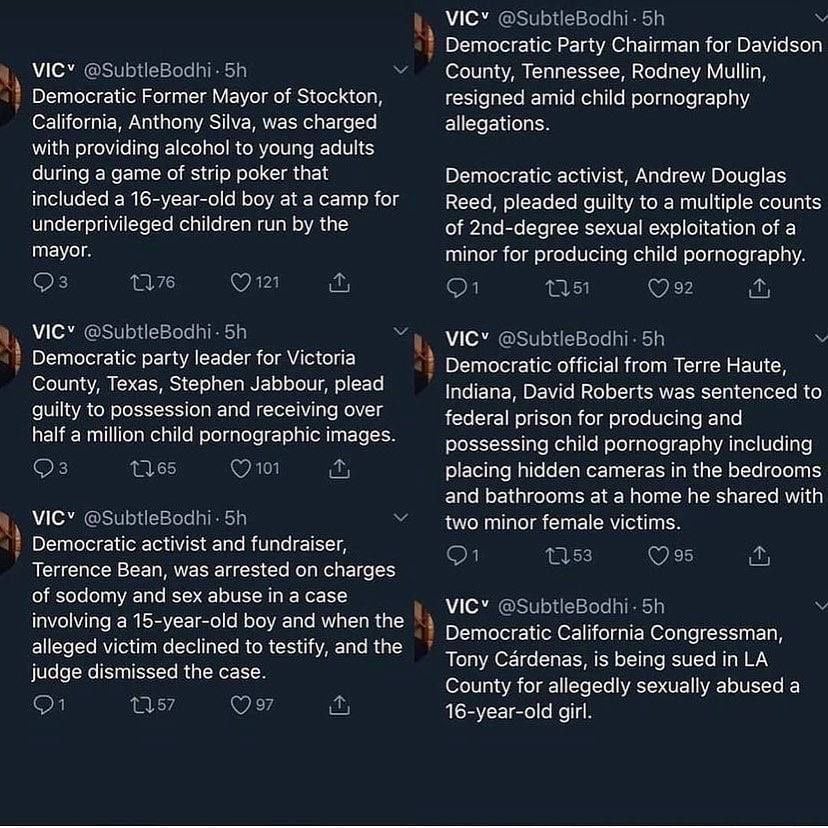Screen dimensions: 828x828
Task: Open the chevron menu on the Anthony Silva tweet
Action: (402, 70)
